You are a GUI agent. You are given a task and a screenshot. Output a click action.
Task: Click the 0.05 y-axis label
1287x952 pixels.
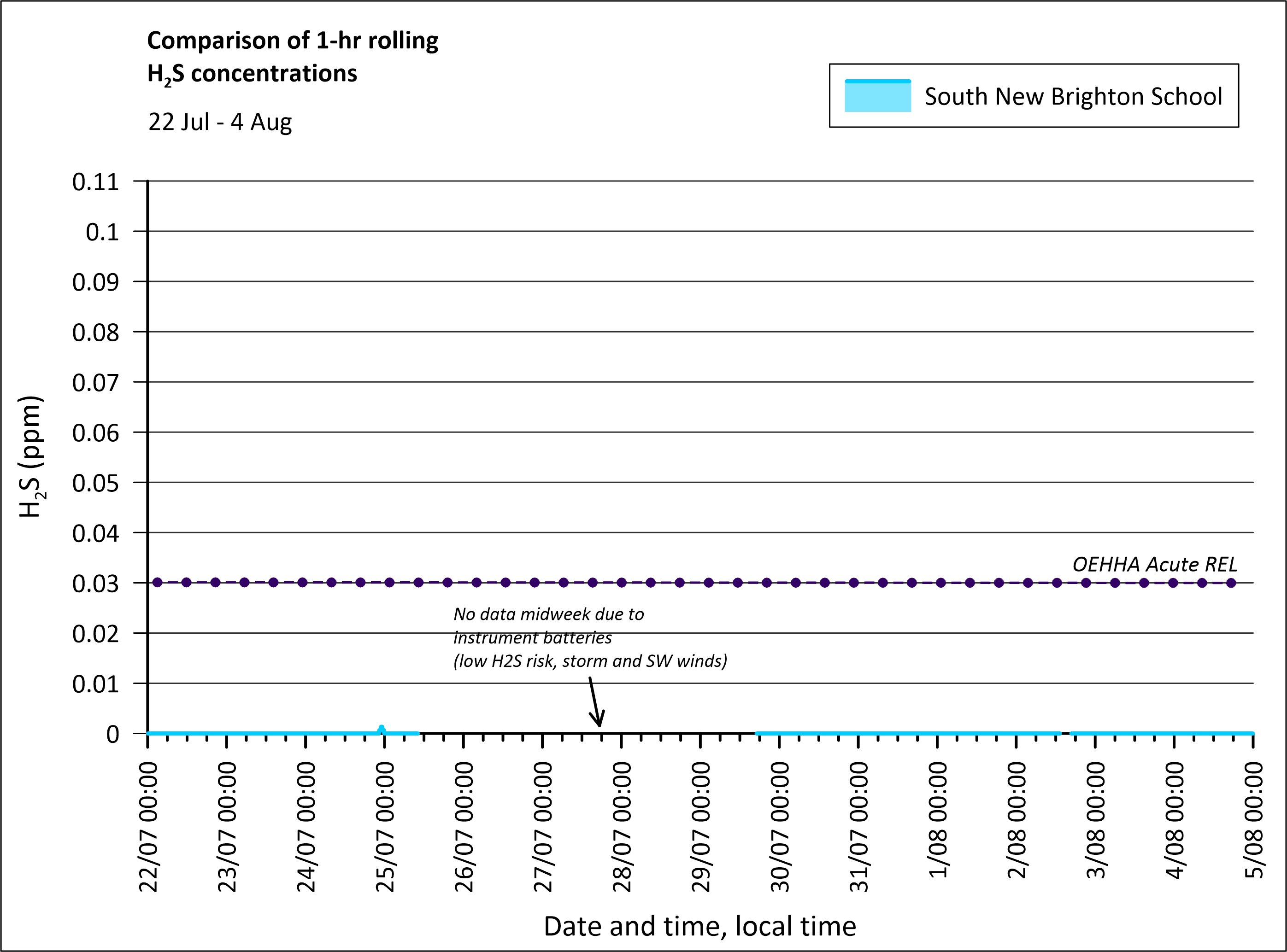coord(96,484)
